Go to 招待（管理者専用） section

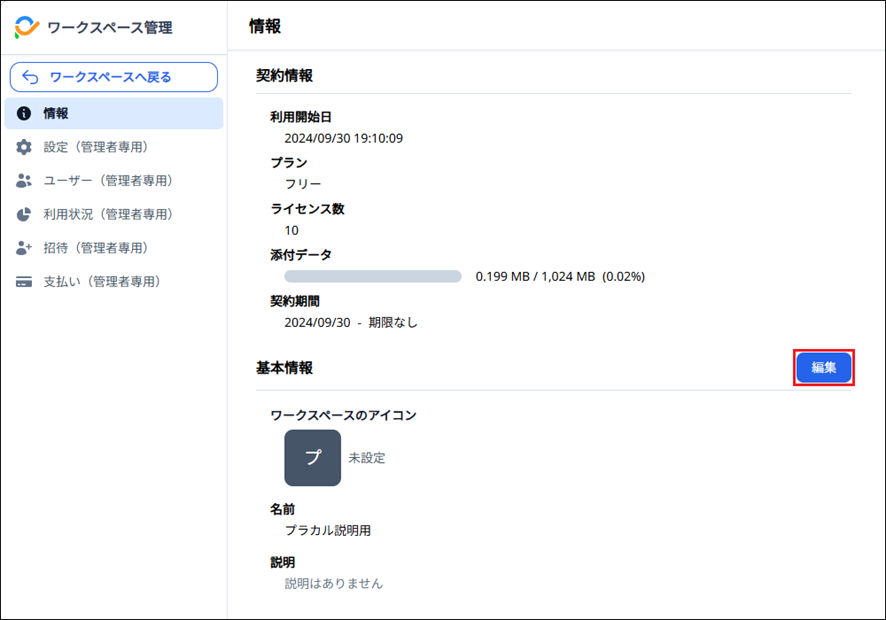[96, 248]
